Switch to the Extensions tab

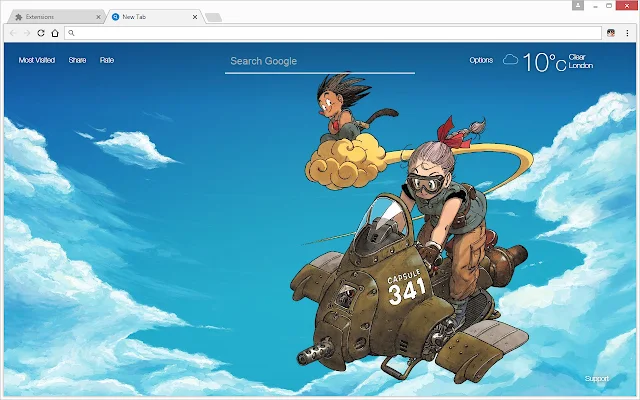click(57, 17)
